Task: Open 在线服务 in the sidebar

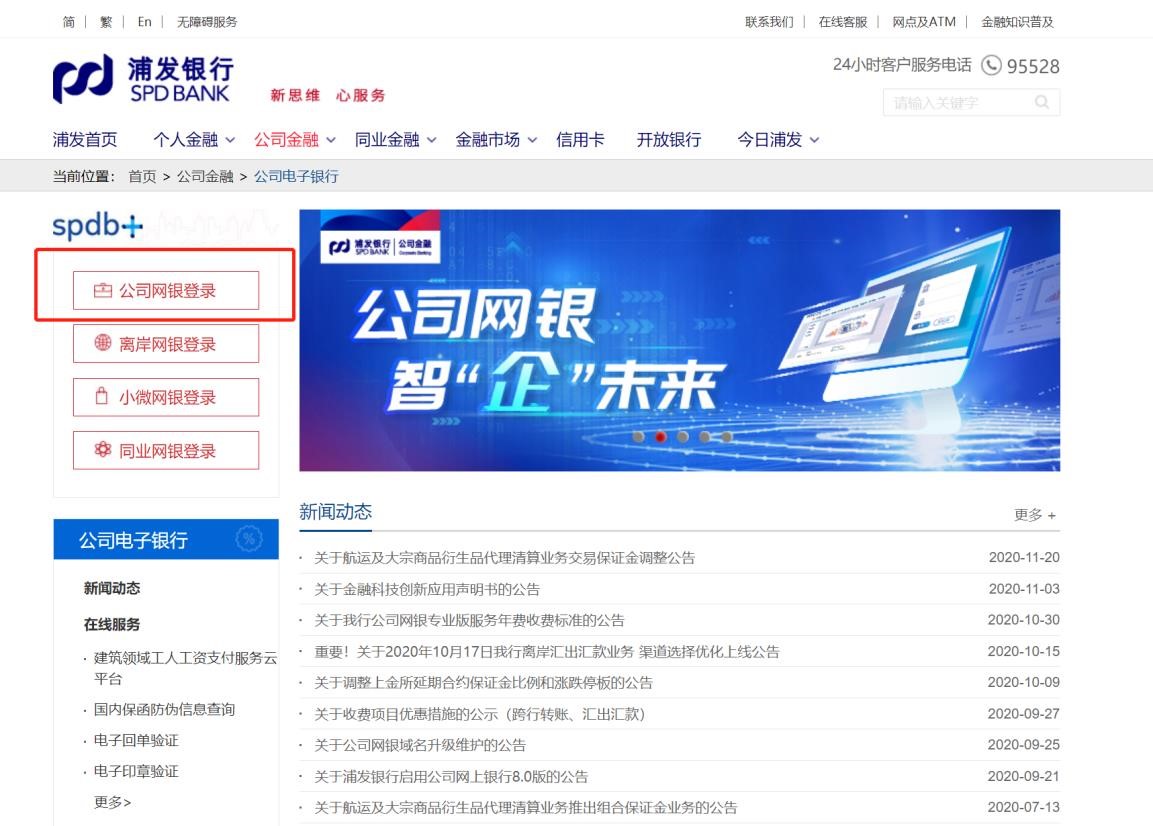Action: click(x=112, y=624)
